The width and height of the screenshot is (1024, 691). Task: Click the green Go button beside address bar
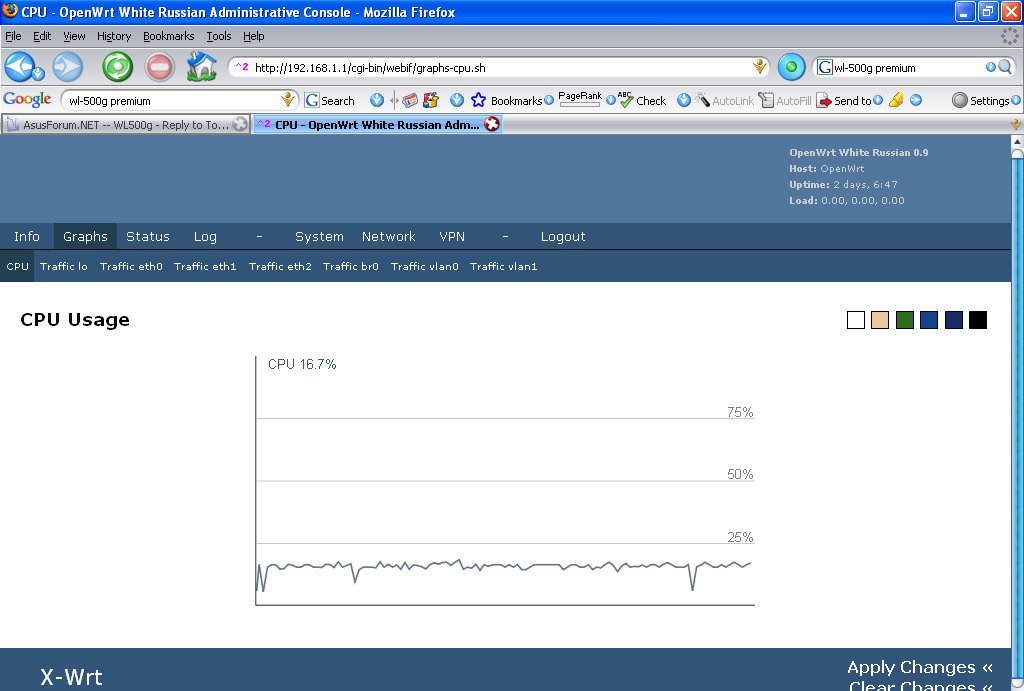(x=791, y=67)
